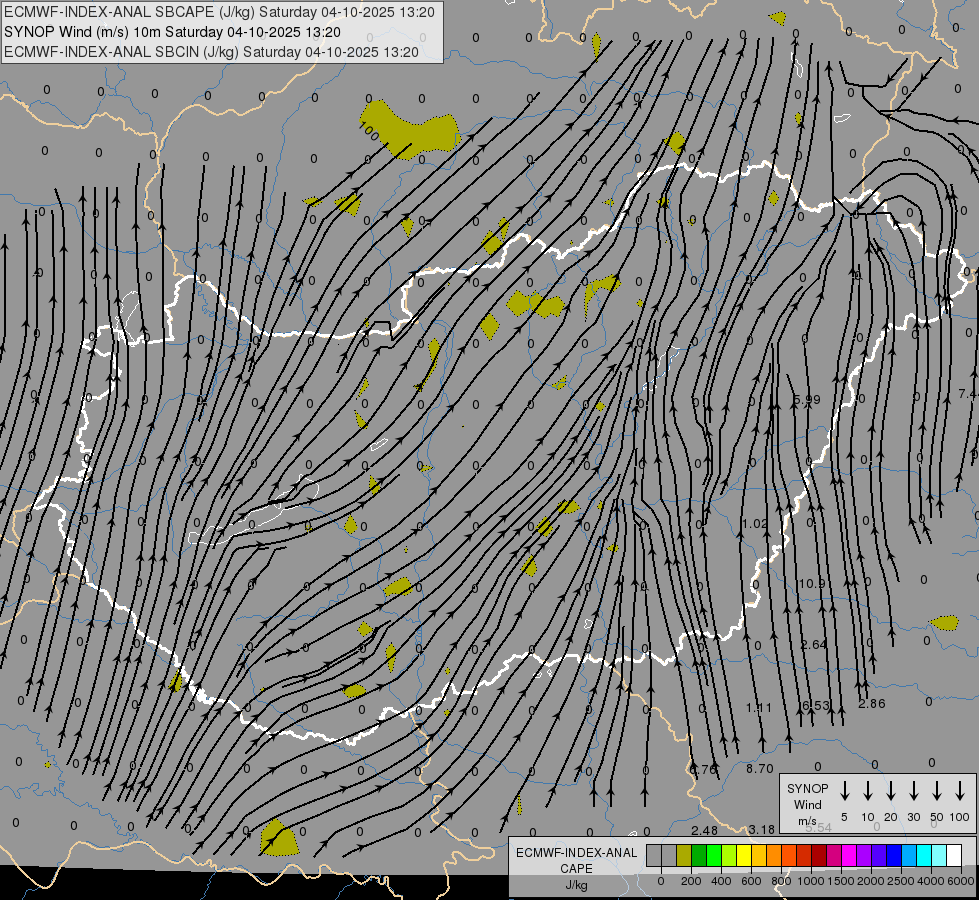The height and width of the screenshot is (900, 979).
Task: Click the 2500 tick label on CAPE scale
Action: (x=901, y=881)
